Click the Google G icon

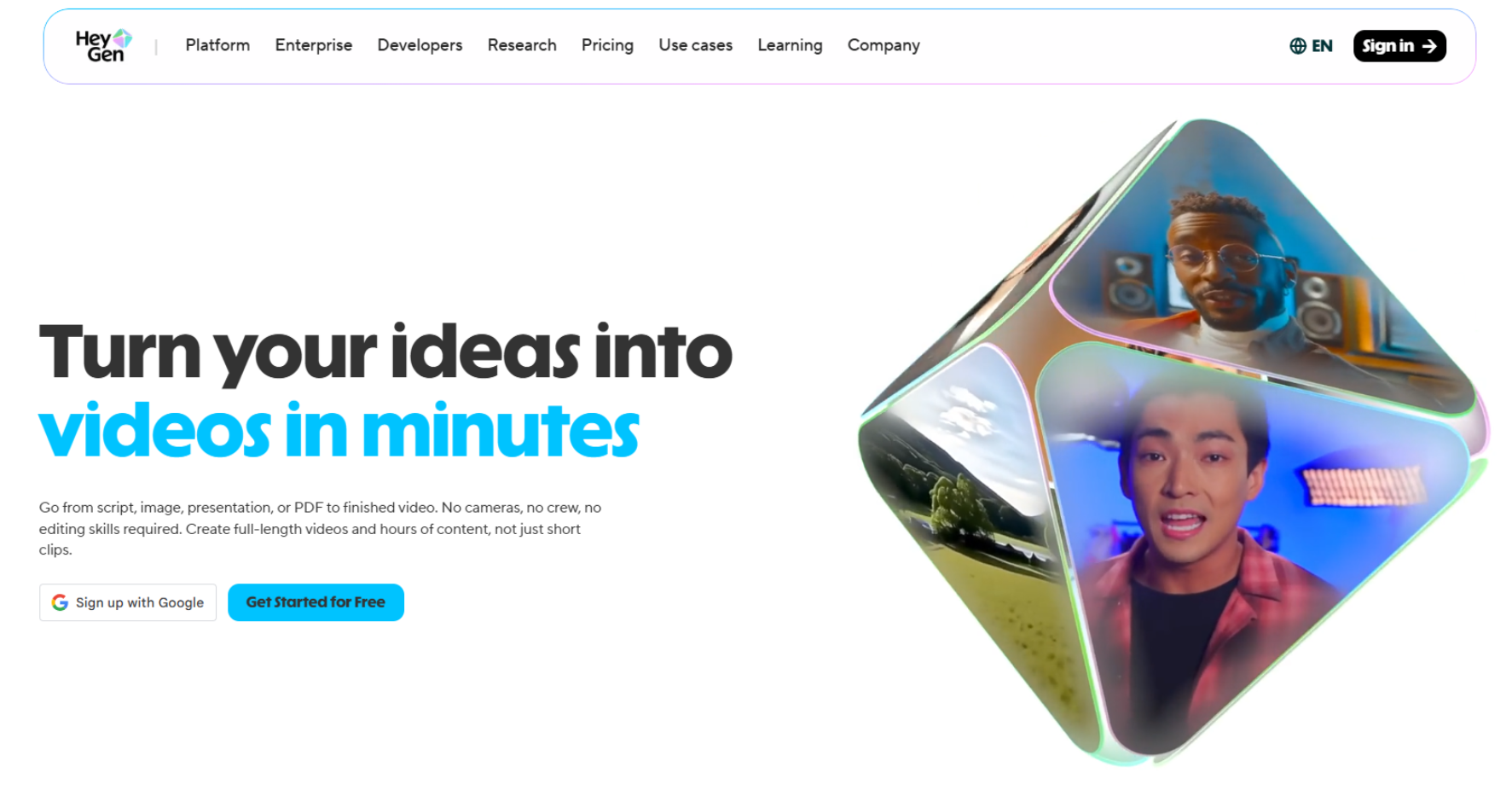(x=60, y=602)
